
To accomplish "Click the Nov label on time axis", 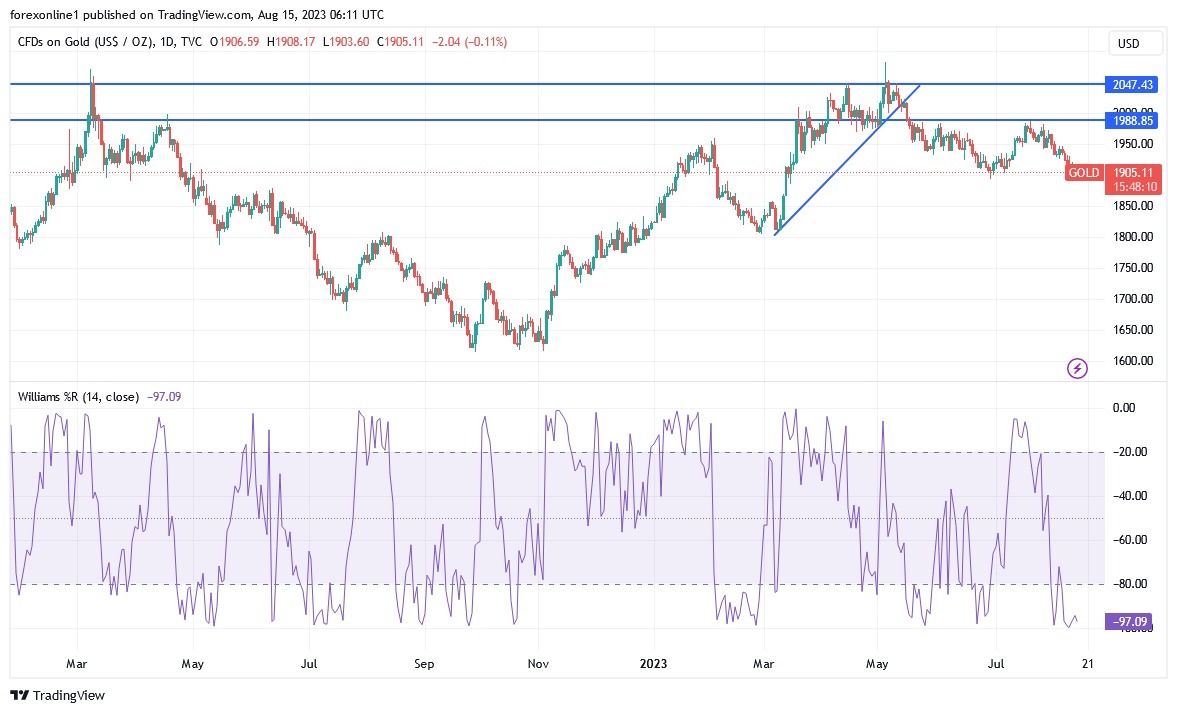I will tap(538, 663).
